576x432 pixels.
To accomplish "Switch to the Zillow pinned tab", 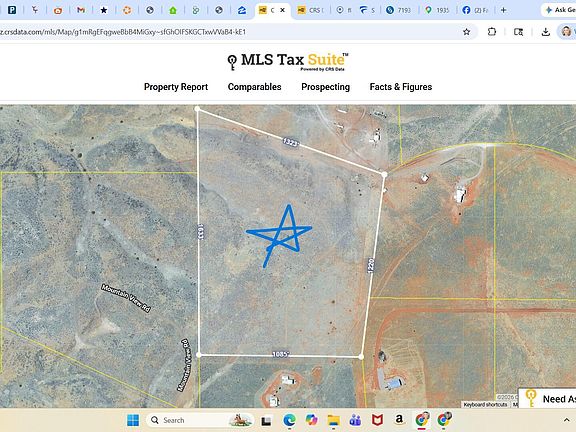I will [x=242, y=10].
